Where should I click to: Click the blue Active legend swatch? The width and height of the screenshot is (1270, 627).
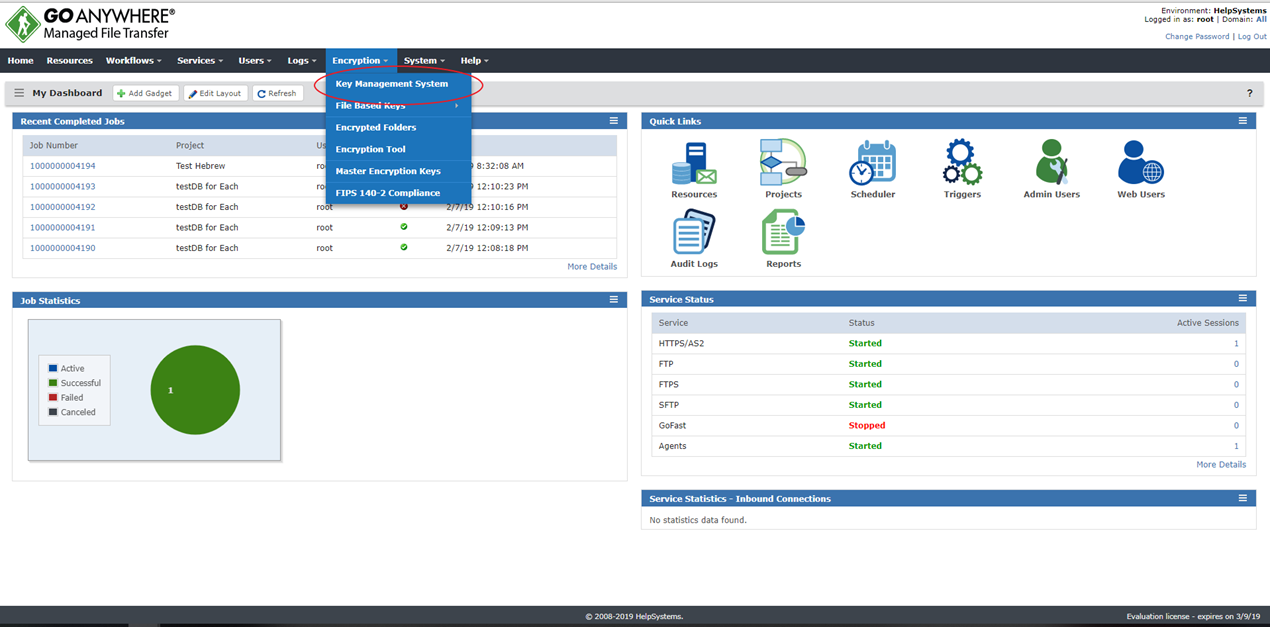(53, 368)
